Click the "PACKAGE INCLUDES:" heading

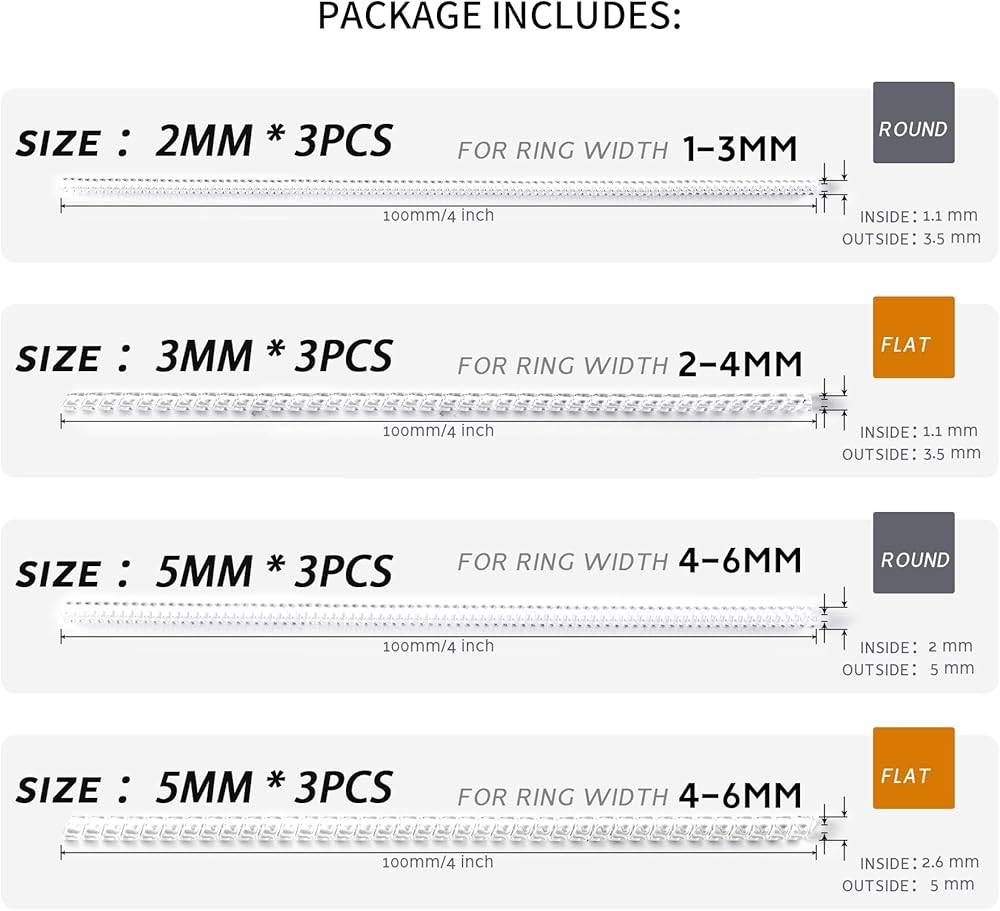499,17
